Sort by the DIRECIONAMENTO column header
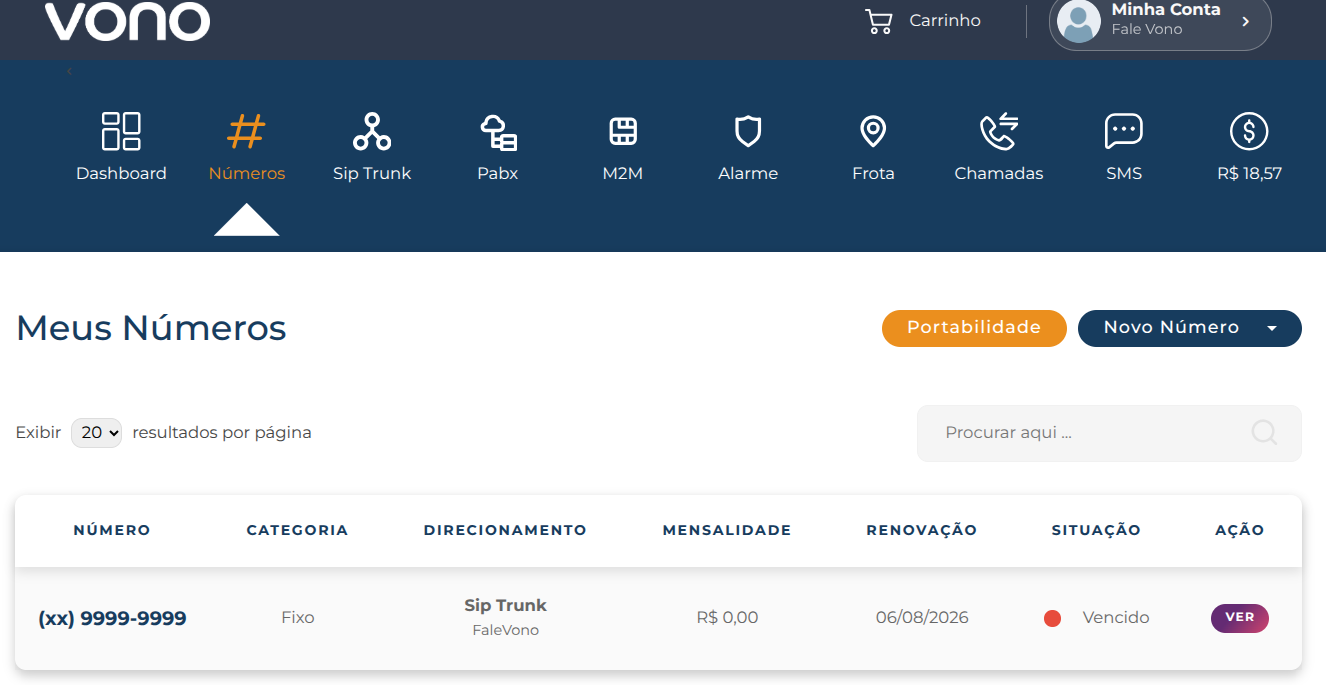 tap(505, 530)
